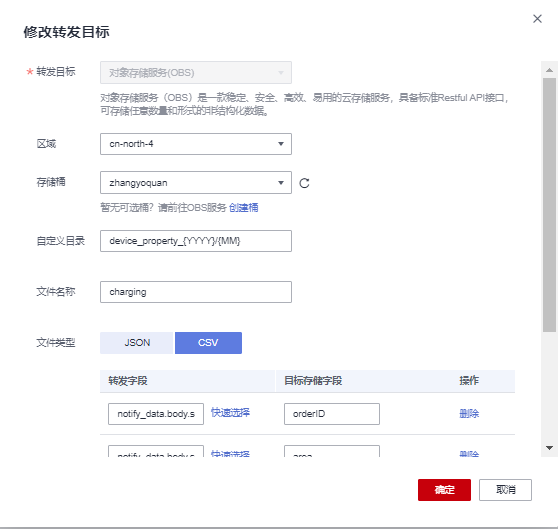Switch 文件类型 to JSON
The width and height of the screenshot is (558, 529).
tap(137, 343)
